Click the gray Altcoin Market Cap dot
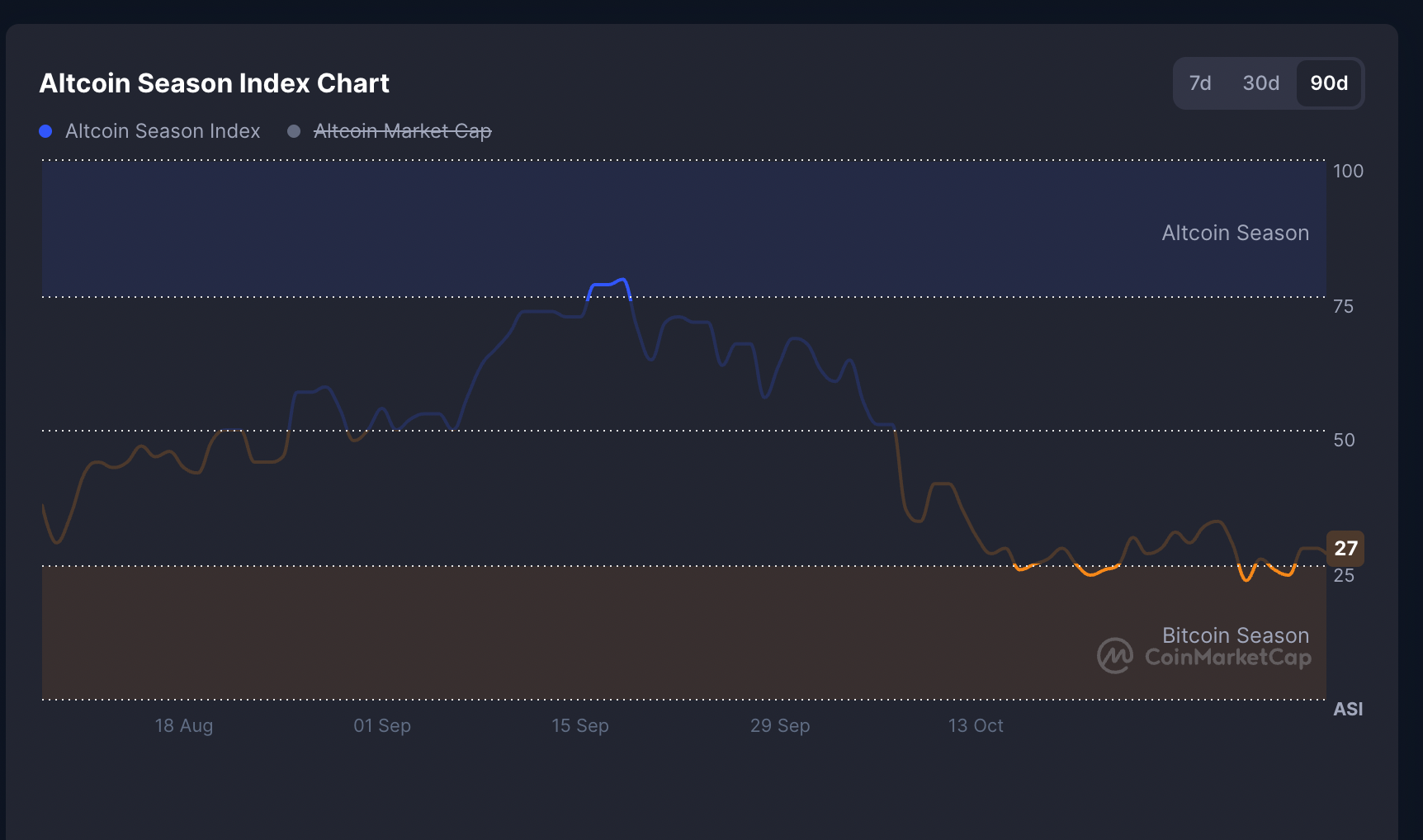 coord(294,131)
